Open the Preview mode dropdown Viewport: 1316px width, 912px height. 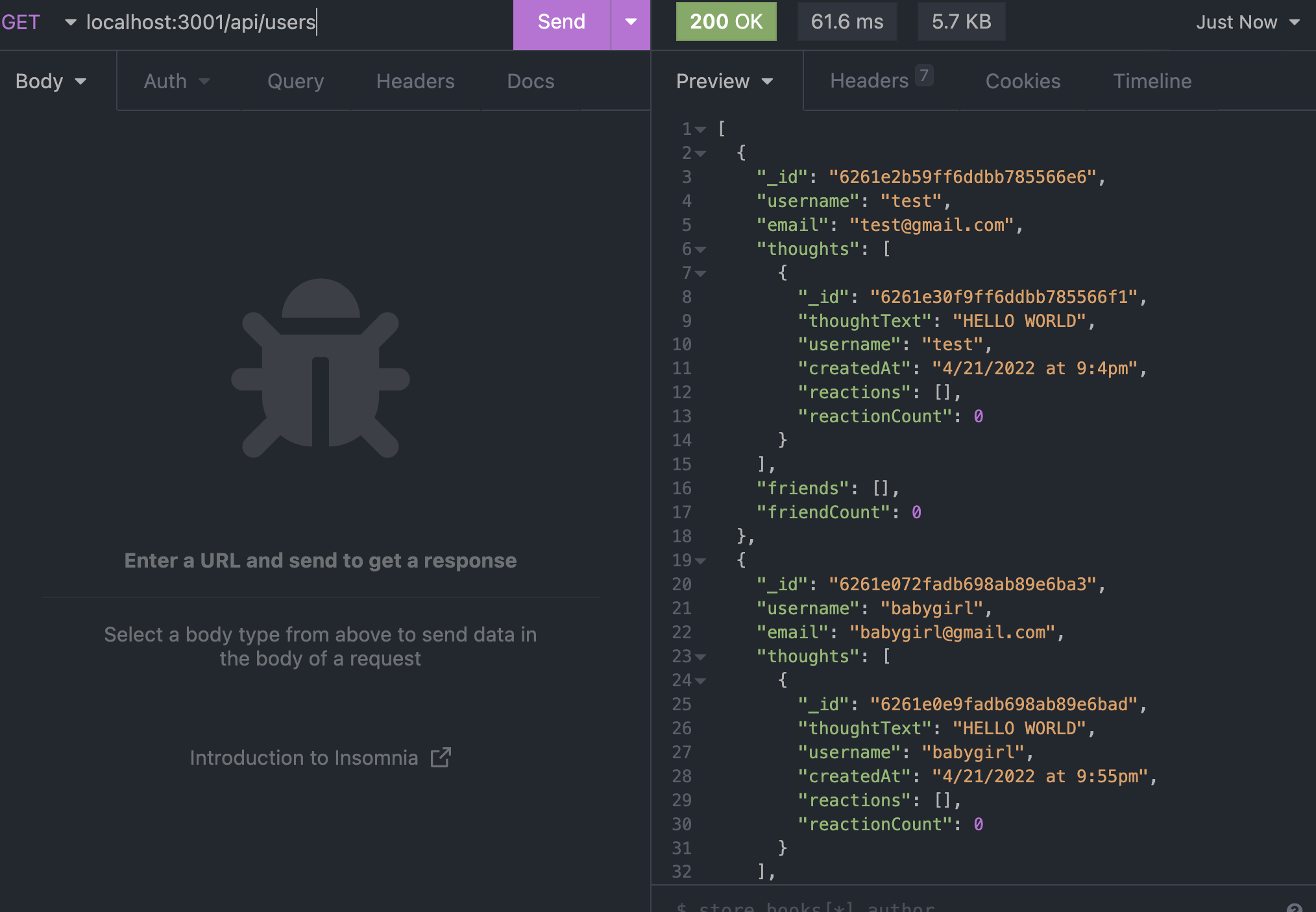tap(725, 80)
